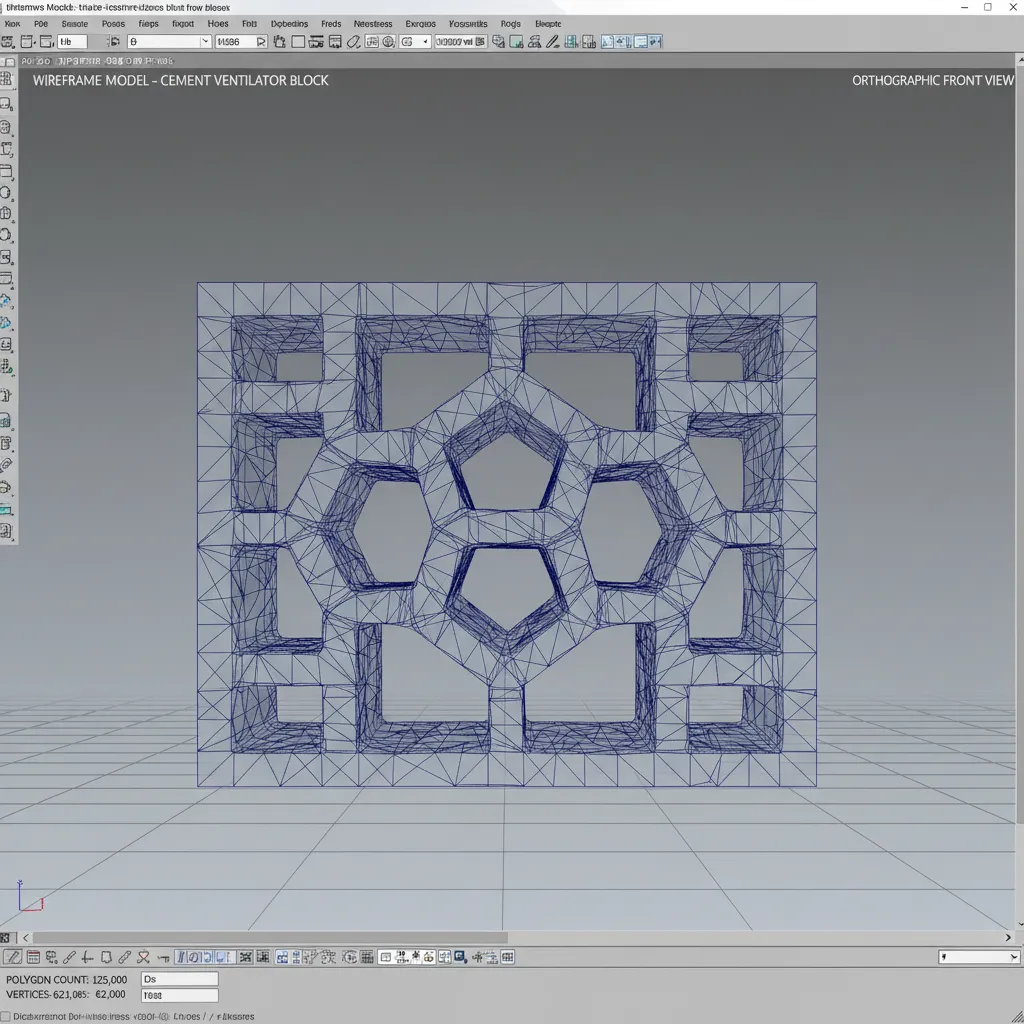1024x1024 pixels.
Task: Click the Ds input field near POLYGON COUNT
Action: pos(180,977)
